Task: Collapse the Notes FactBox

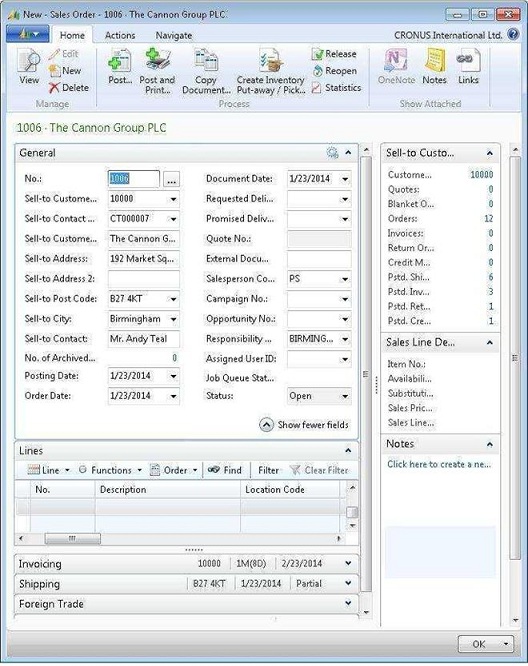Action: click(x=490, y=444)
